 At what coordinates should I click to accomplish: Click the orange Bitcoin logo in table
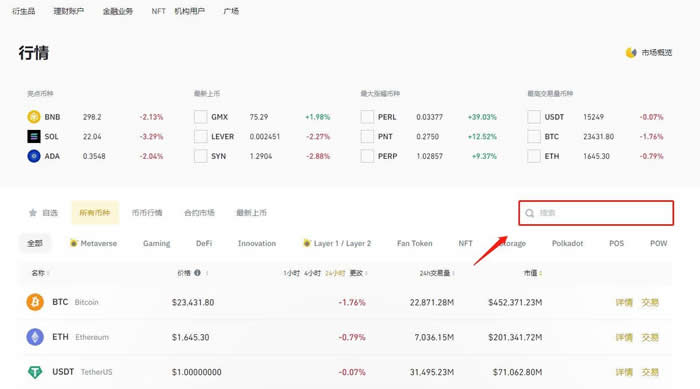click(x=35, y=302)
